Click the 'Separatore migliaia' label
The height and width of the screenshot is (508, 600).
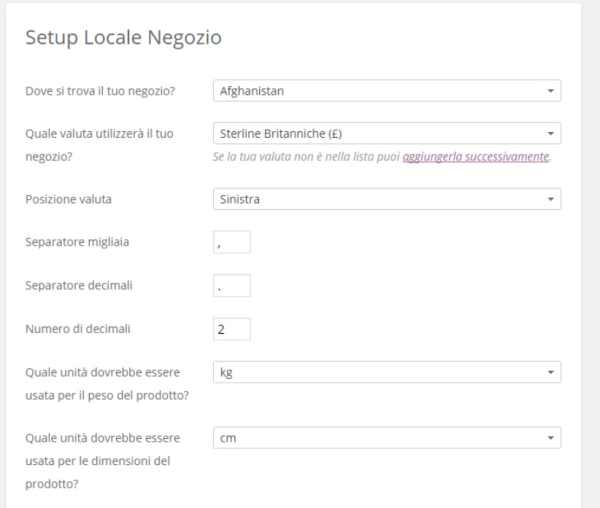[x=77, y=242]
